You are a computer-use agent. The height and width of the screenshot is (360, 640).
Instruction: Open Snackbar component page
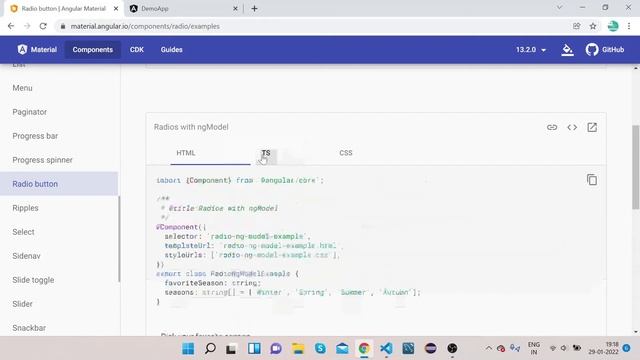[x=29, y=328]
